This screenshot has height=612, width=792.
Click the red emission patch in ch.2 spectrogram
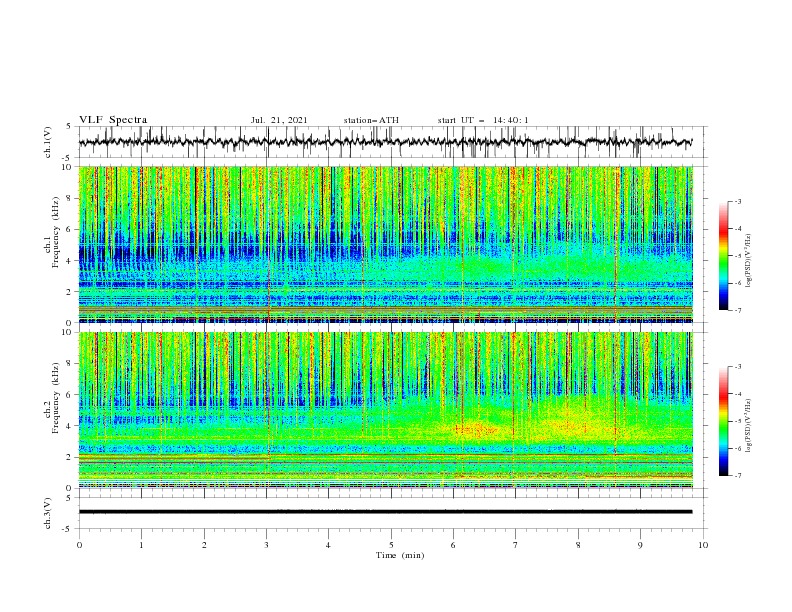[x=475, y=430]
